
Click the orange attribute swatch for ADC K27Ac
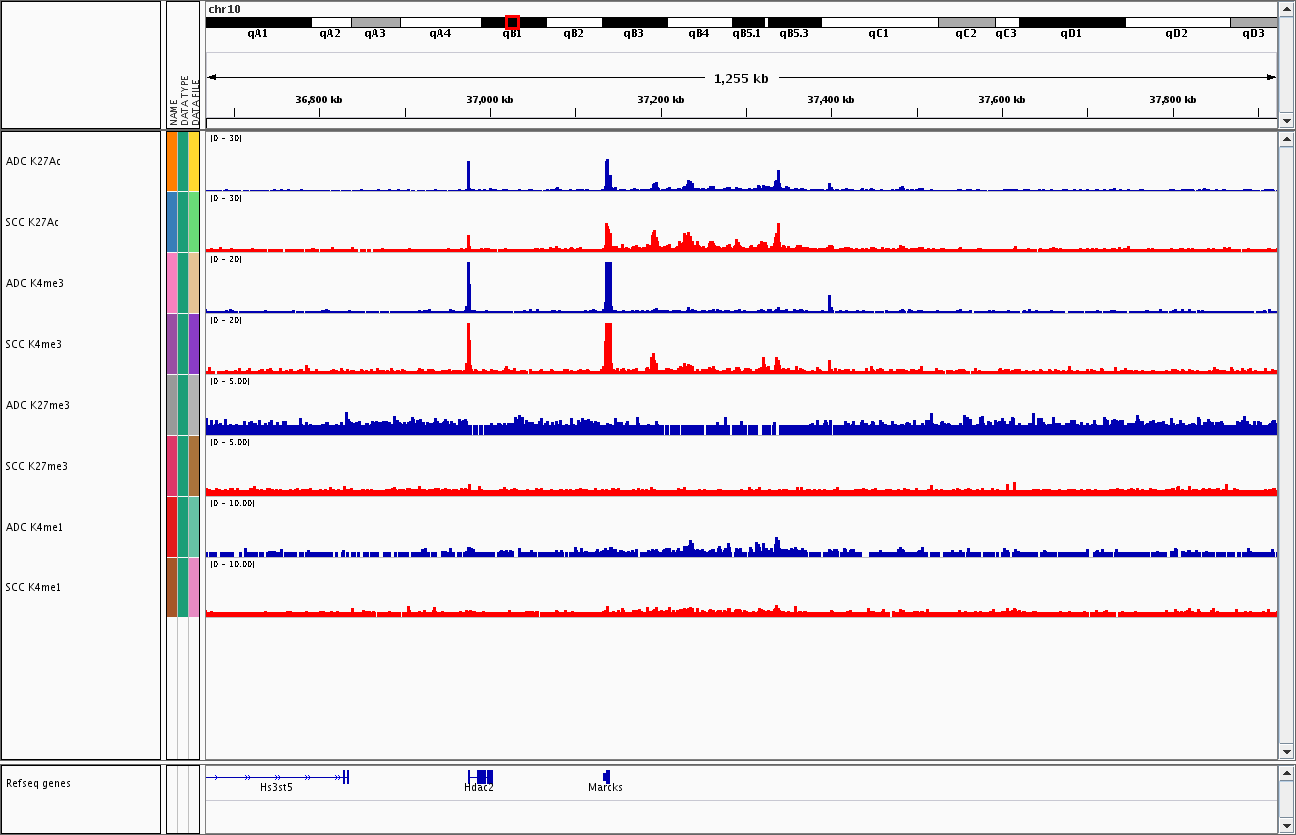(x=172, y=161)
